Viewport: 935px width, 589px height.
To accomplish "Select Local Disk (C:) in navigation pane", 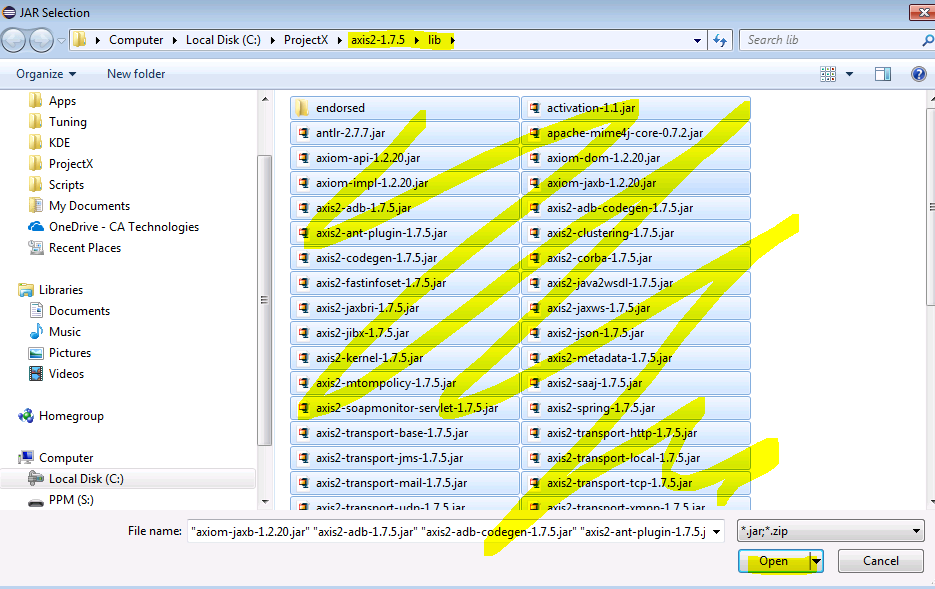I will point(86,479).
